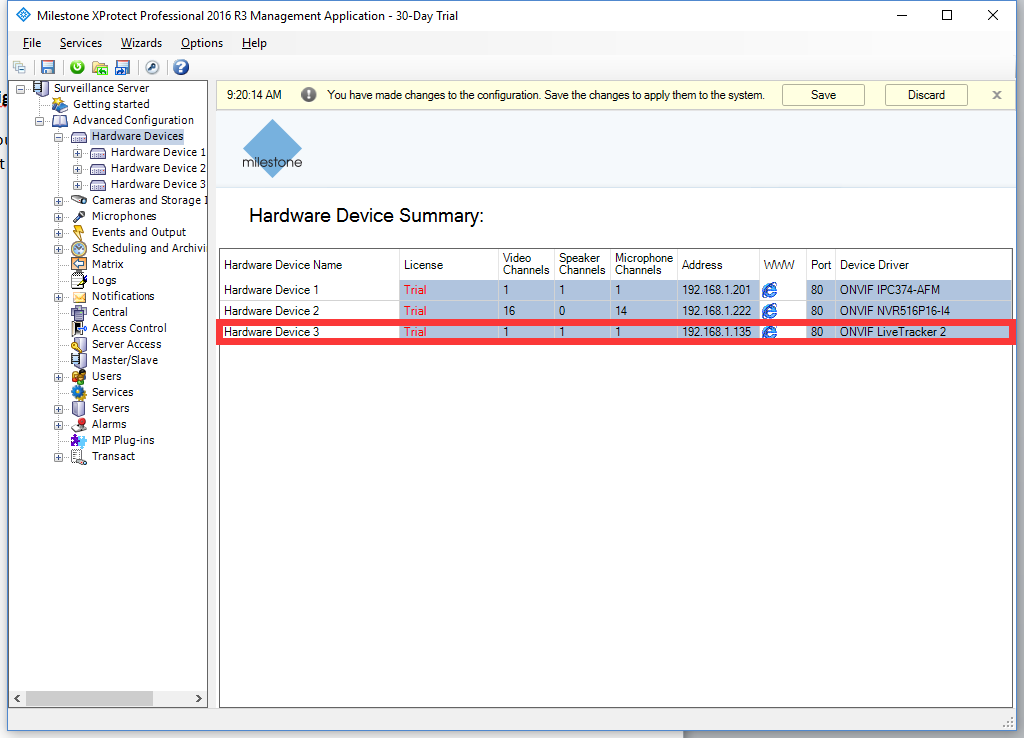Expand the Users node
The width and height of the screenshot is (1024, 738).
[x=59, y=377]
